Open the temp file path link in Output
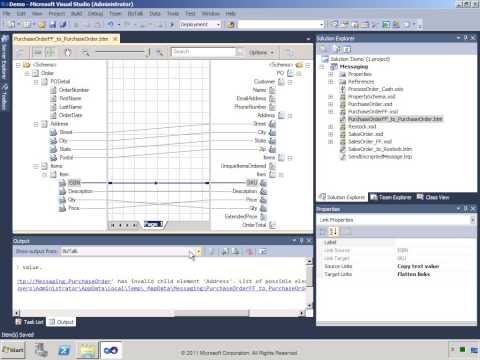The width and height of the screenshot is (480, 360). click(161, 288)
